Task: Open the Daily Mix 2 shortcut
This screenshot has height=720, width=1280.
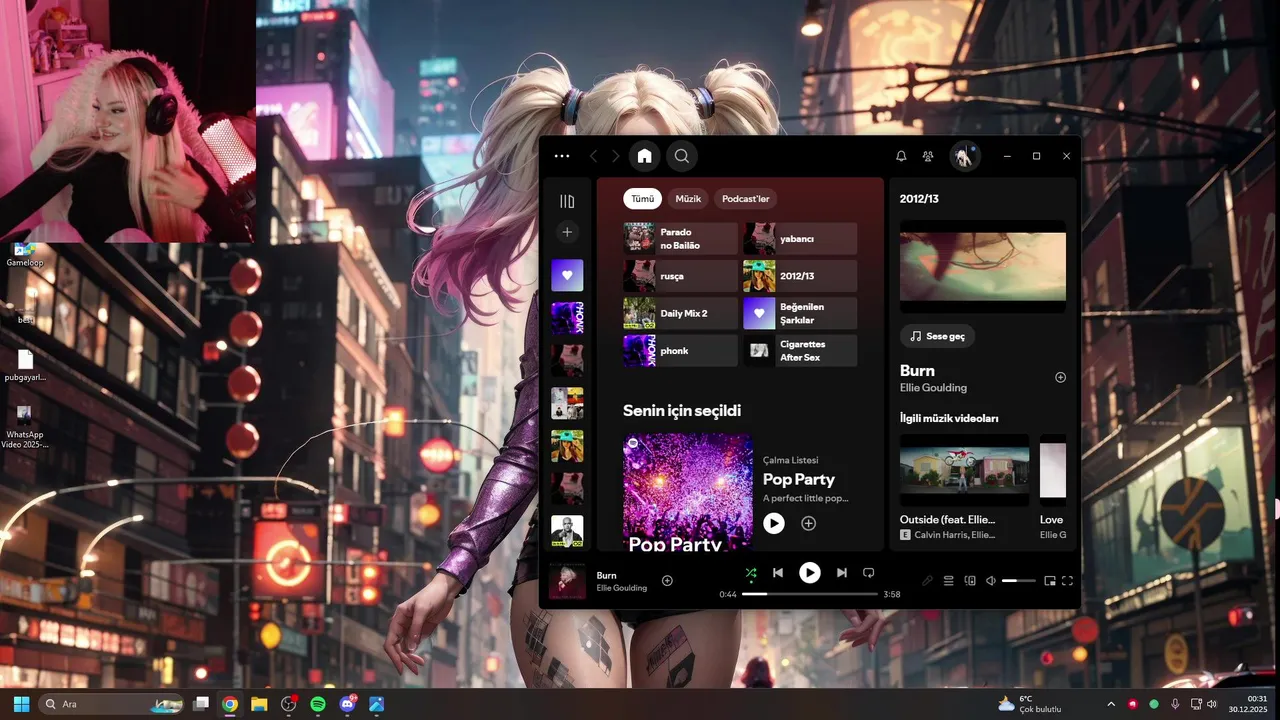Action: 680,313
